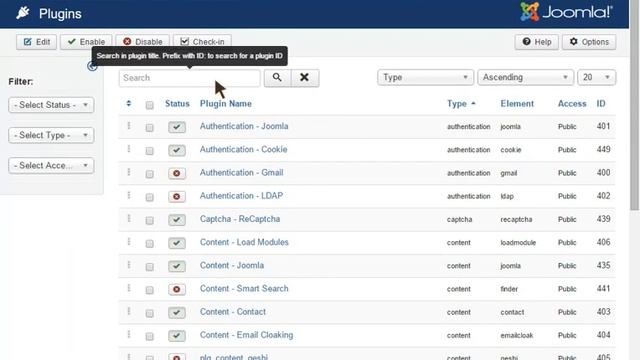Click the element text recaptcha
640x360 pixels.
516,219
